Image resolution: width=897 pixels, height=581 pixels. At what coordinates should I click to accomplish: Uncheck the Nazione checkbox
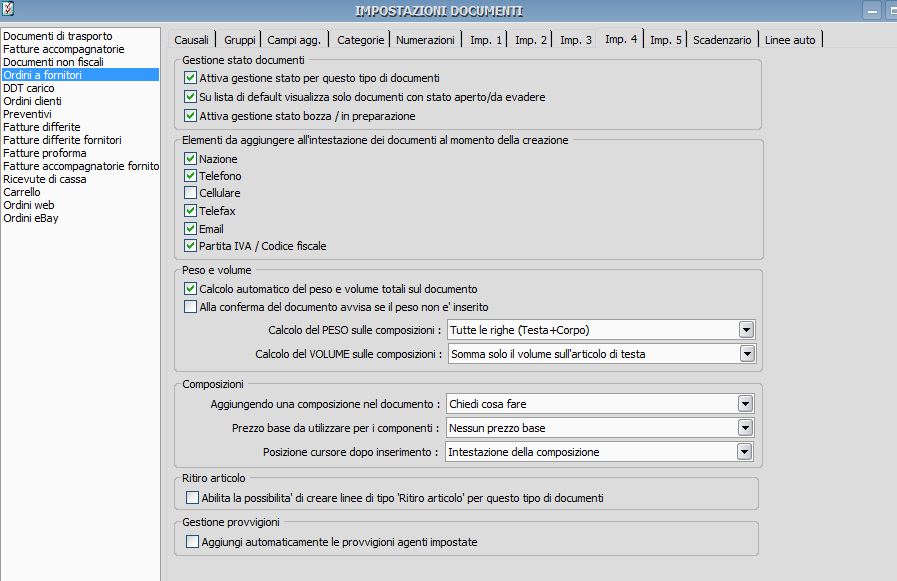point(190,158)
